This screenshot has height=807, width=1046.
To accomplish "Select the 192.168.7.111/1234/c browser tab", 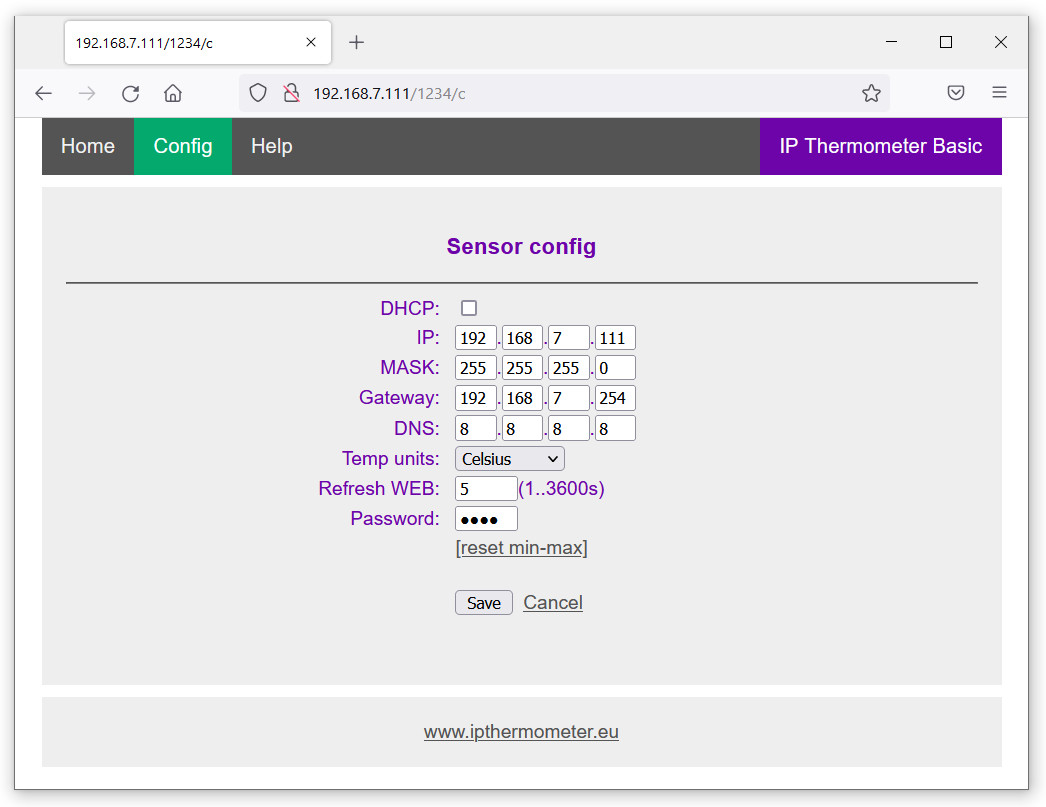I will 197,43.
